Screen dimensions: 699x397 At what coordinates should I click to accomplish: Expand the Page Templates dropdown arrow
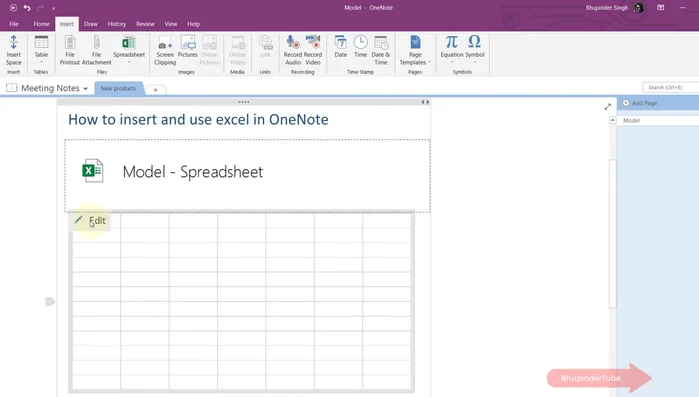tap(429, 62)
